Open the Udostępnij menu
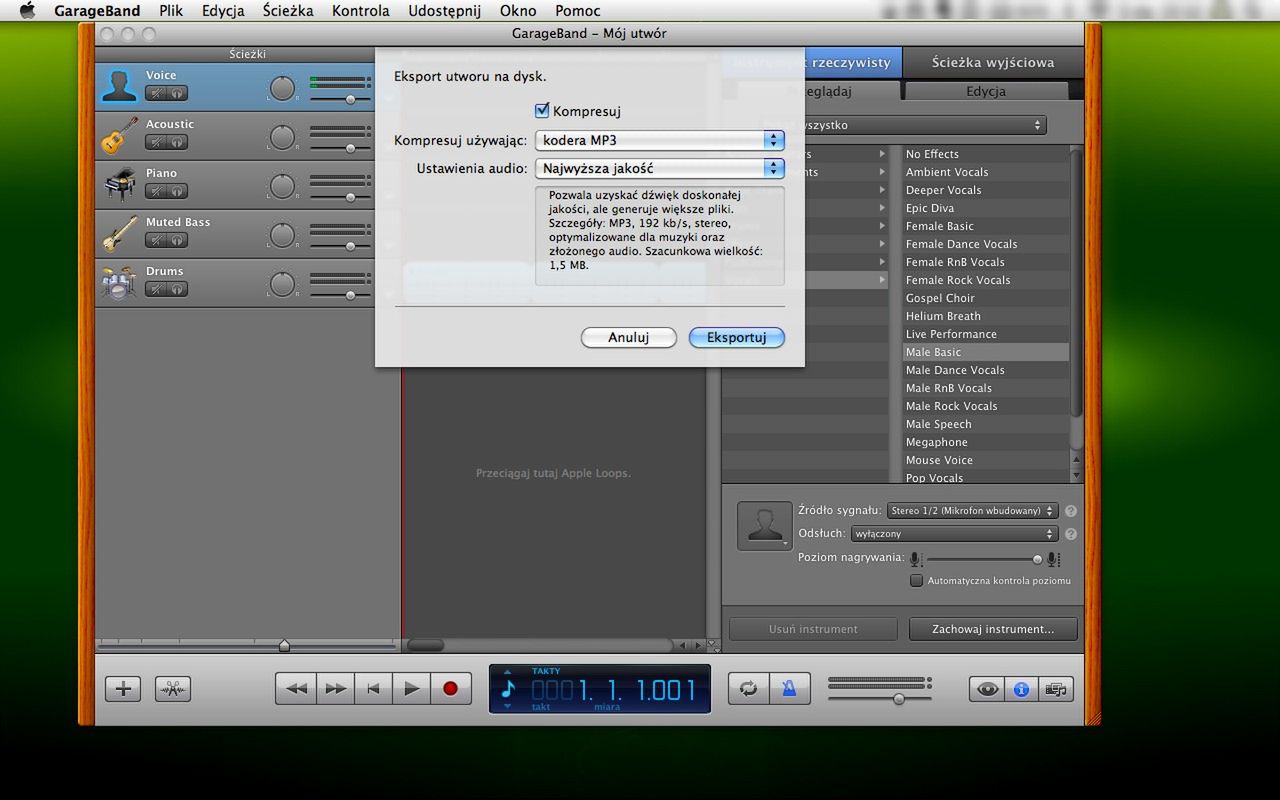The image size is (1280, 800). pos(445,11)
